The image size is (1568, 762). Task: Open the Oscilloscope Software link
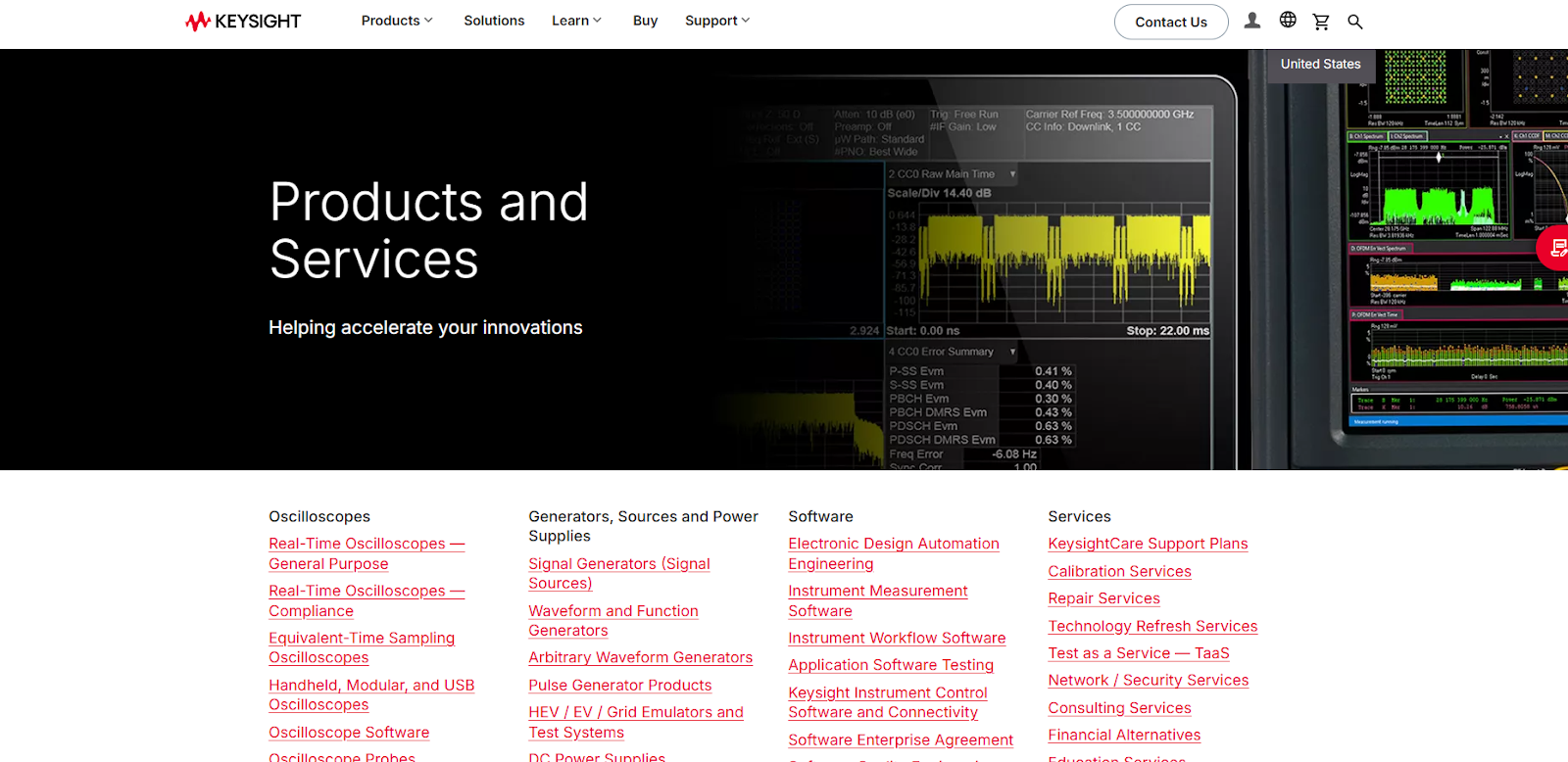pyautogui.click(x=349, y=733)
